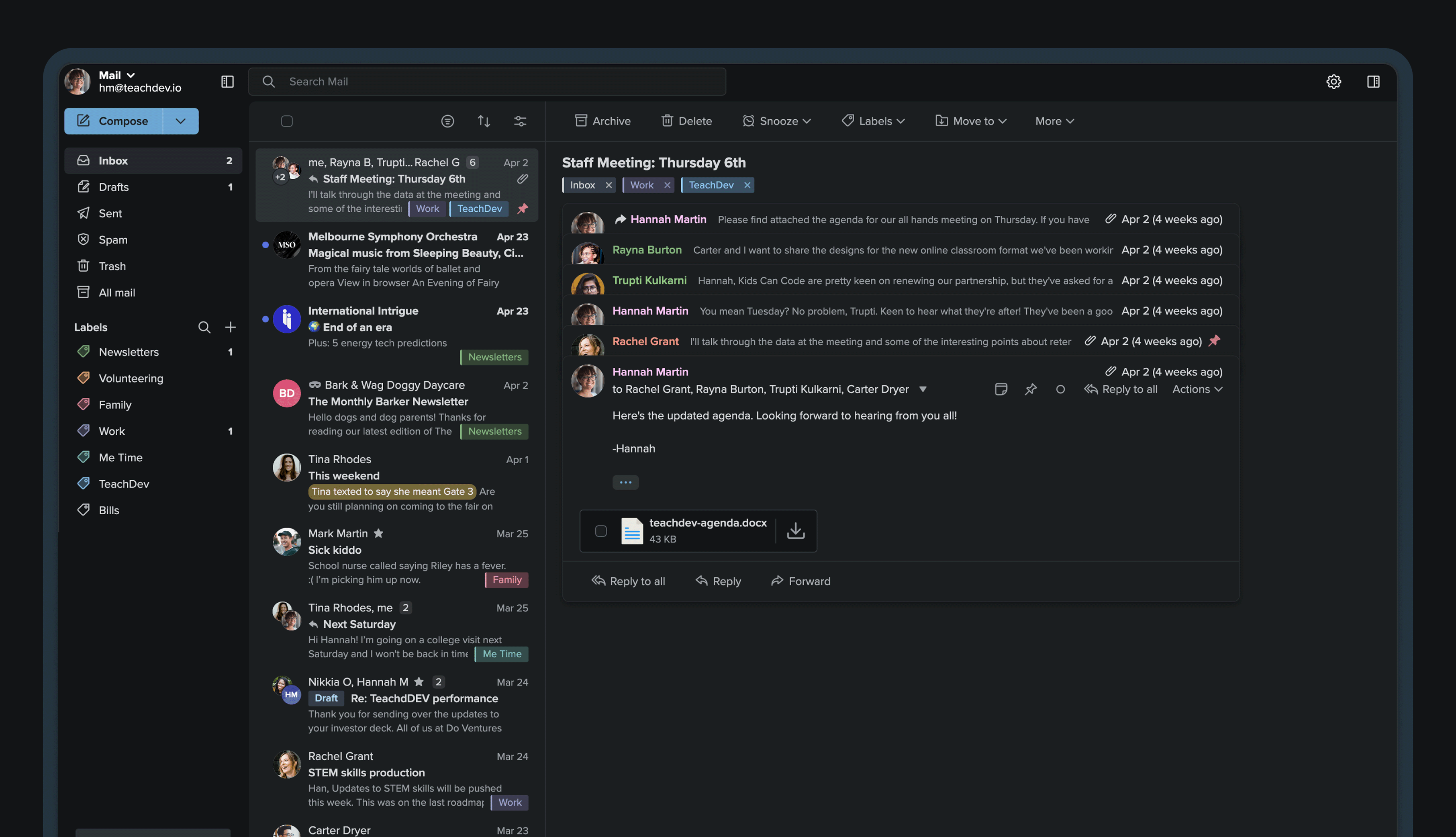Image resolution: width=1456 pixels, height=837 pixels.
Task: Click Reply to all in message header
Action: pos(1121,389)
